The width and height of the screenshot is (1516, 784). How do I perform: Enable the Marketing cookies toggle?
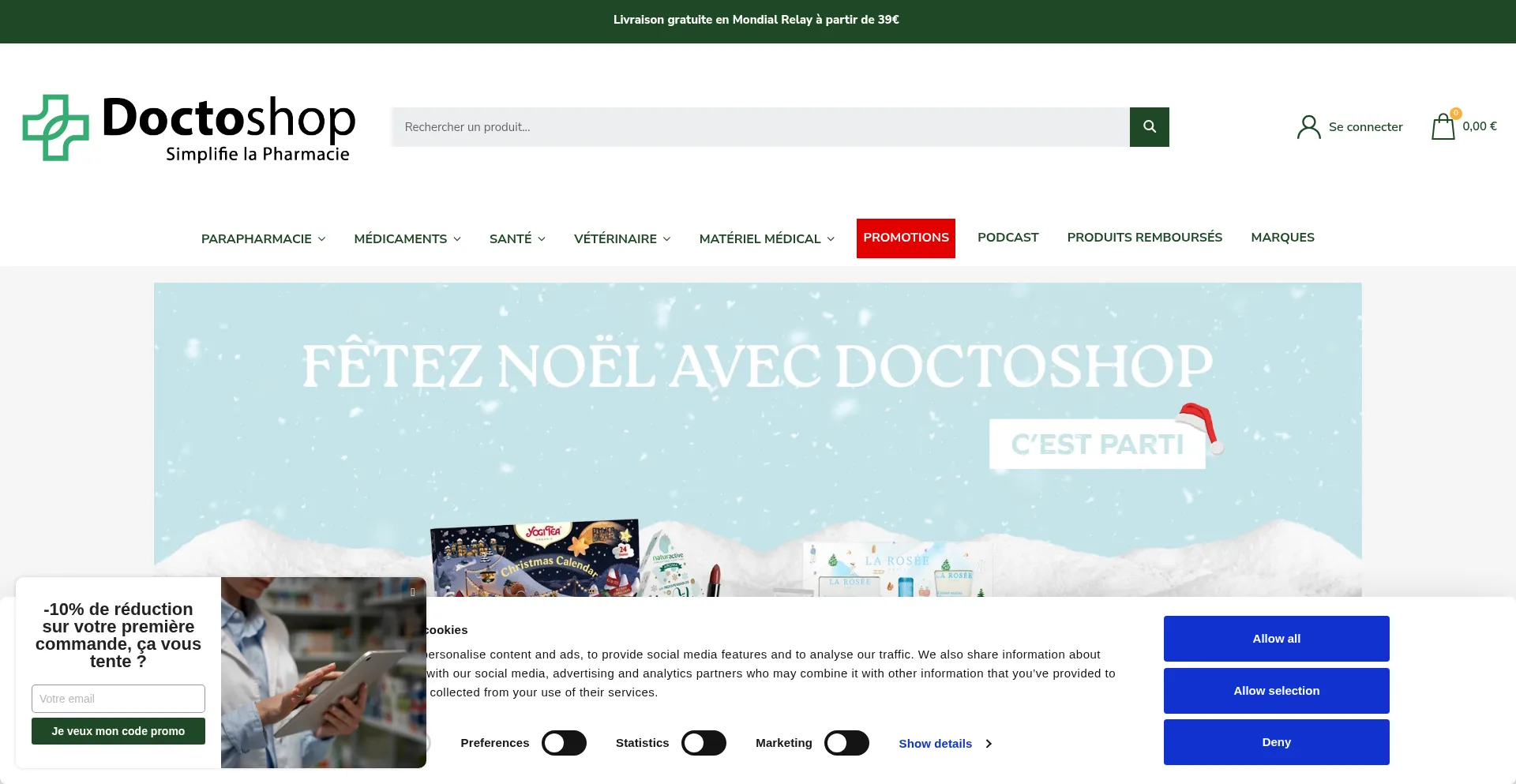click(846, 742)
